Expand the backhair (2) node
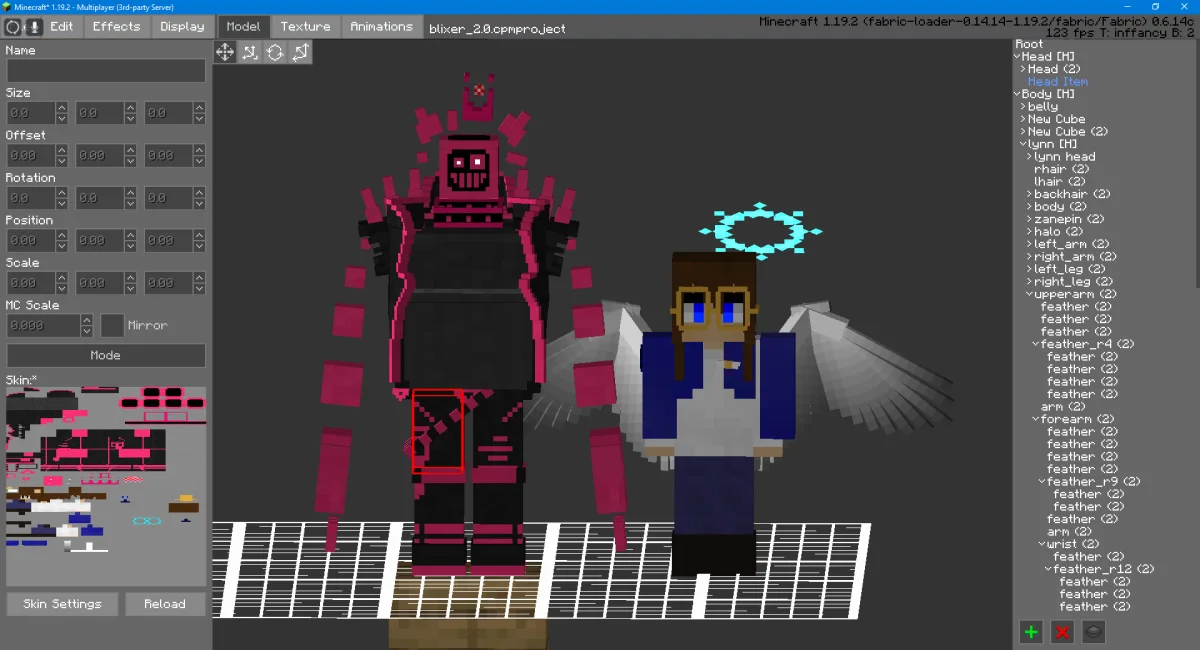The image size is (1200, 650). [1029, 194]
